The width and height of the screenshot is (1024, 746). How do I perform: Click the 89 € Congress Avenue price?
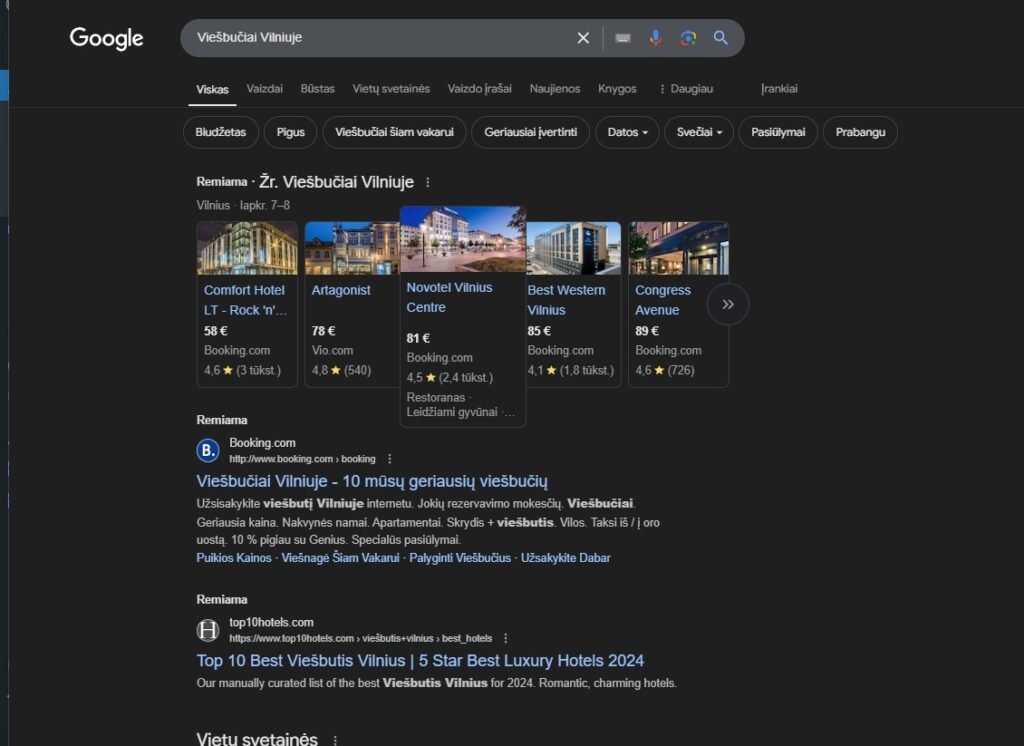[647, 331]
